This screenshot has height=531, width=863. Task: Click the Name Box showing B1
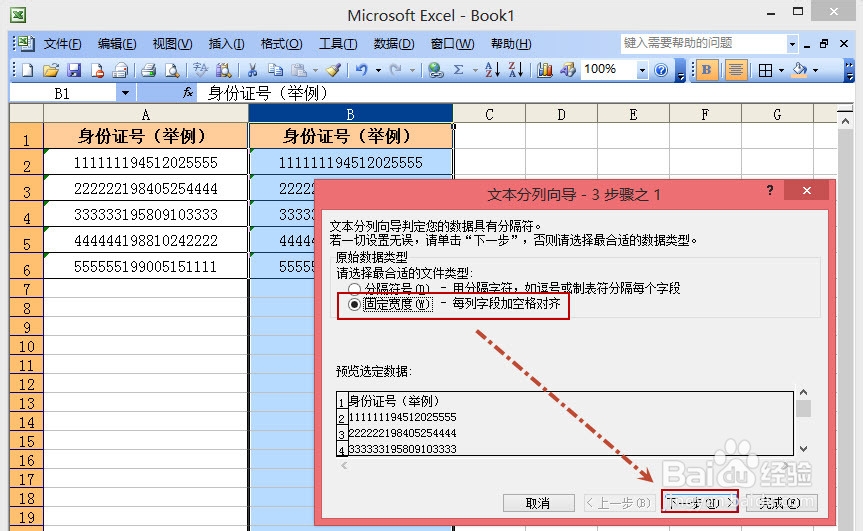[63, 93]
